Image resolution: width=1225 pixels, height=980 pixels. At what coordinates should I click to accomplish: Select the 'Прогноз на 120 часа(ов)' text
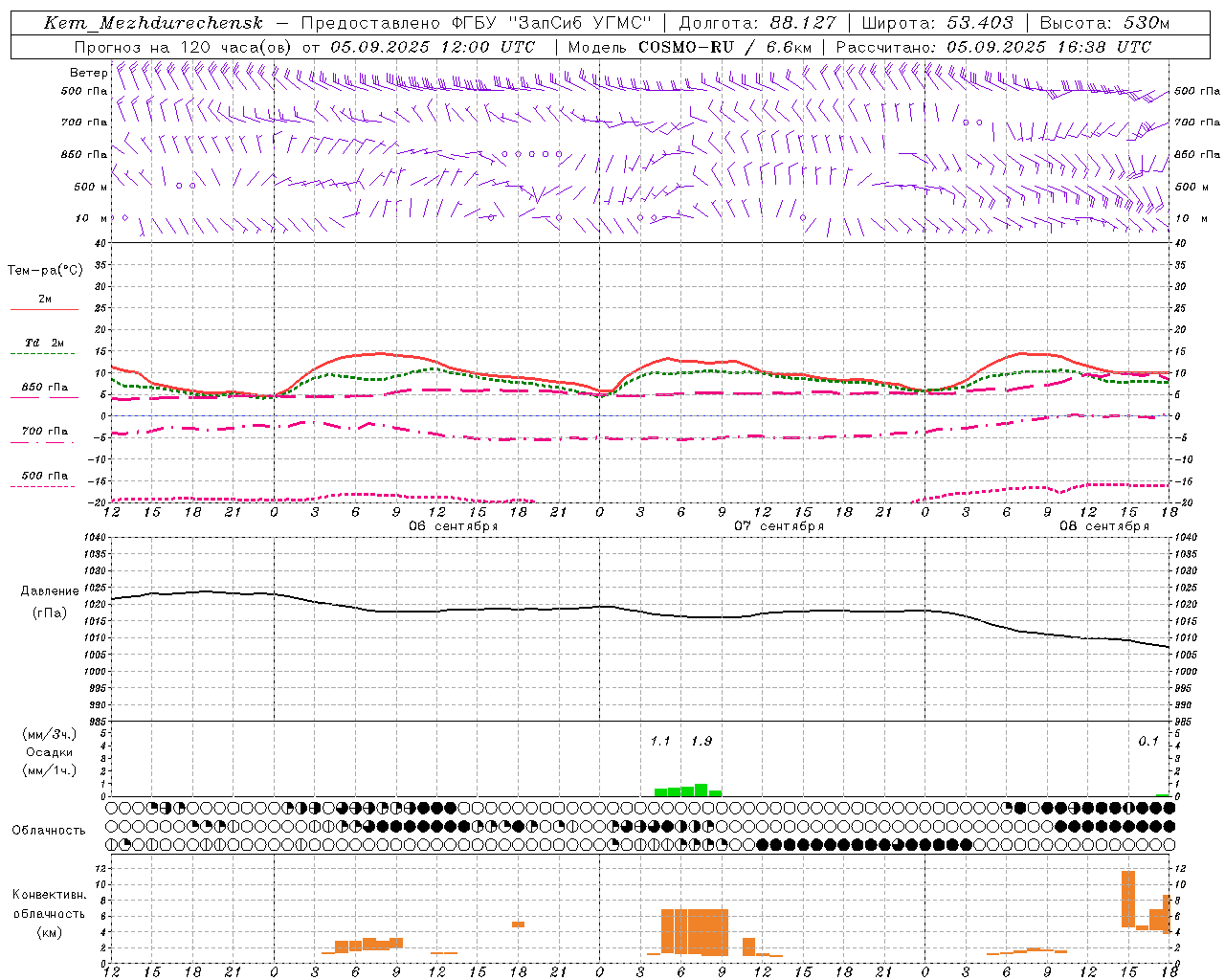(183, 47)
